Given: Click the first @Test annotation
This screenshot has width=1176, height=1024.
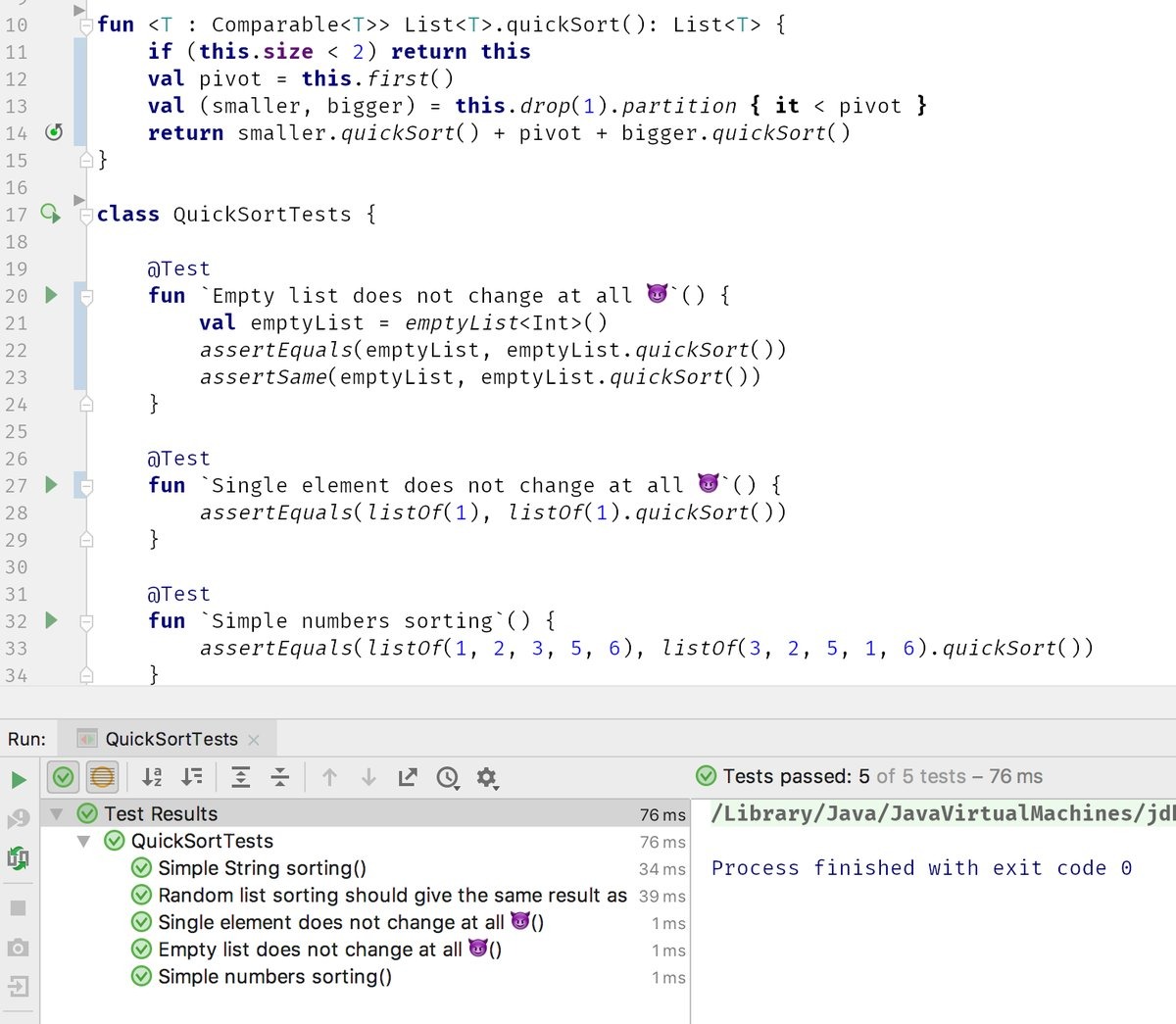Looking at the screenshot, I should 178,268.
